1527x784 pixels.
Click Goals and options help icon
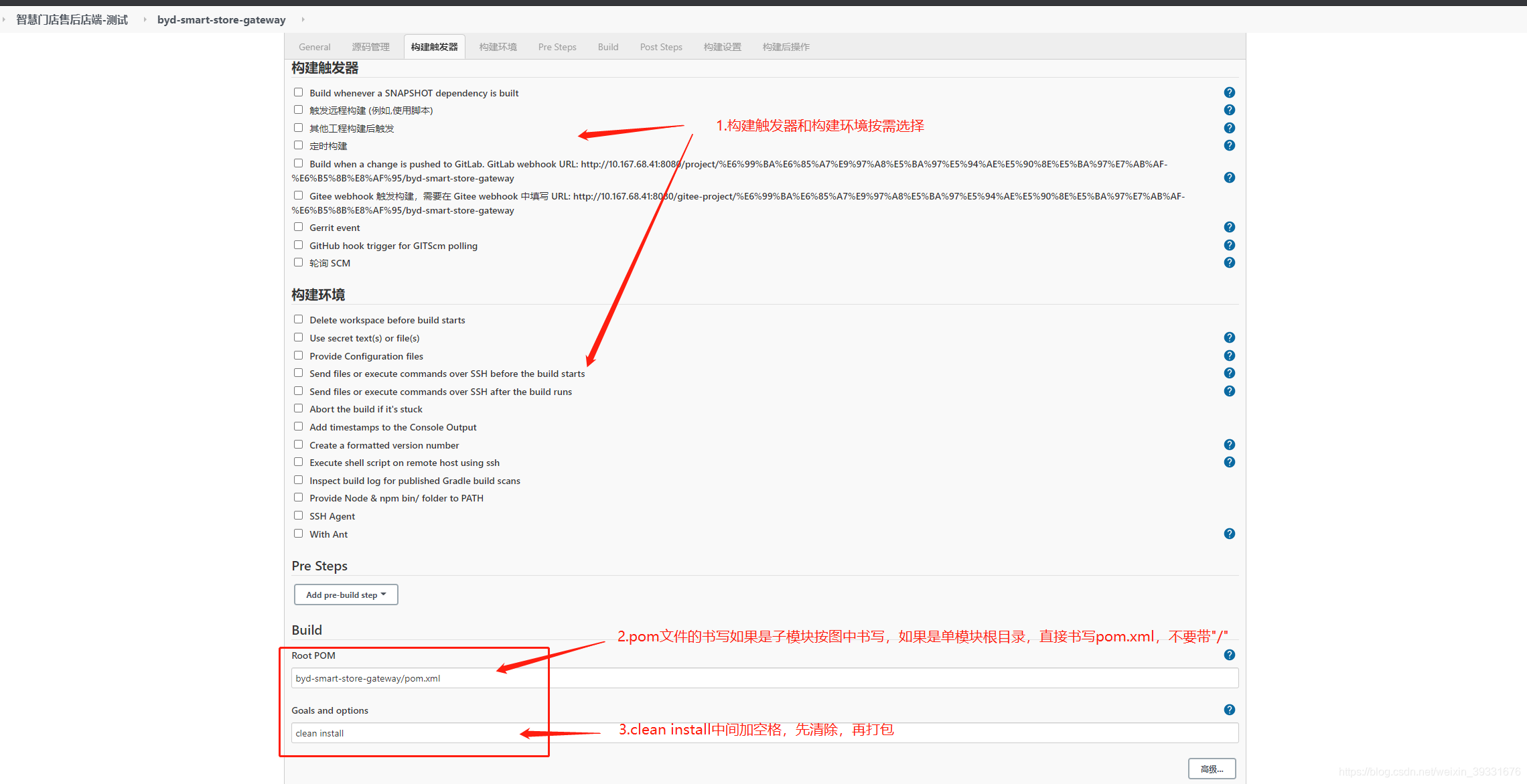pos(1229,710)
